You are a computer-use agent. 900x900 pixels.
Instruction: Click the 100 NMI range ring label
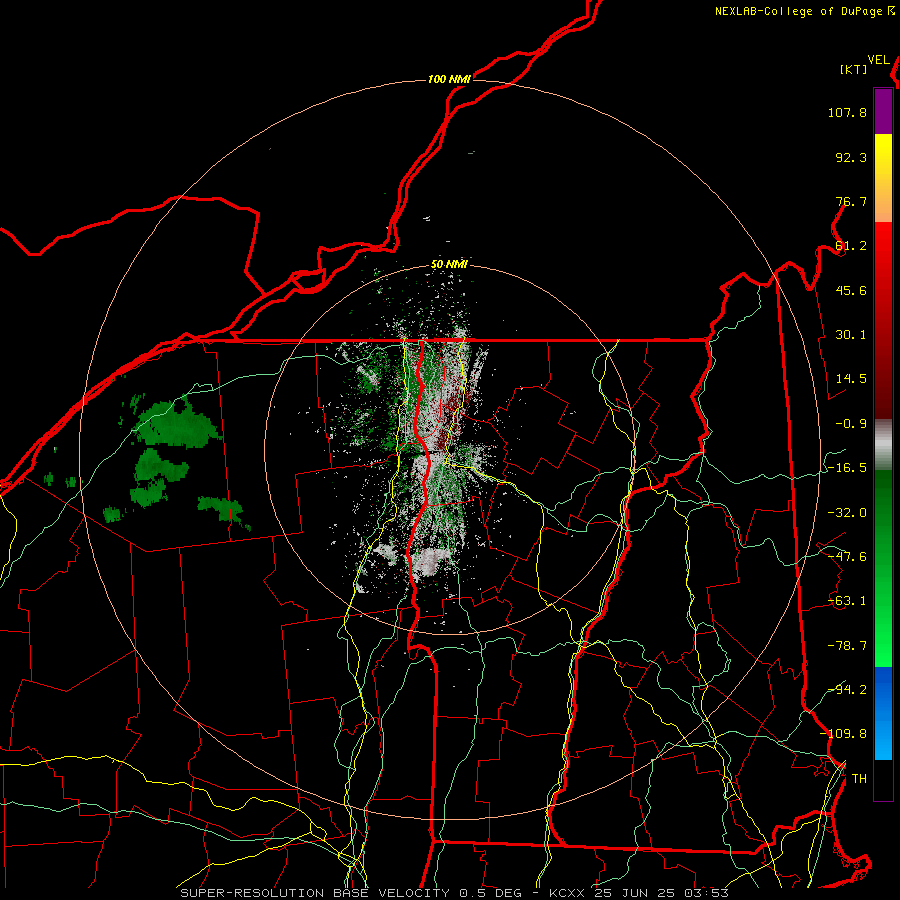449,79
